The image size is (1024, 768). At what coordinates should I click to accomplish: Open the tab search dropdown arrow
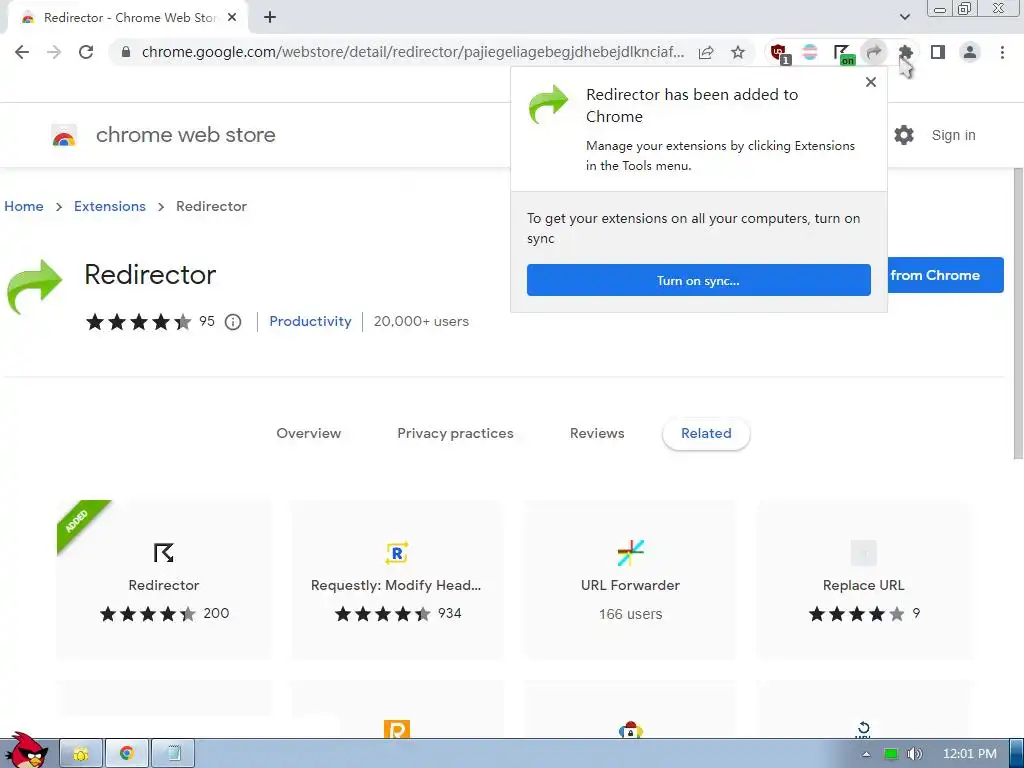[x=904, y=17]
